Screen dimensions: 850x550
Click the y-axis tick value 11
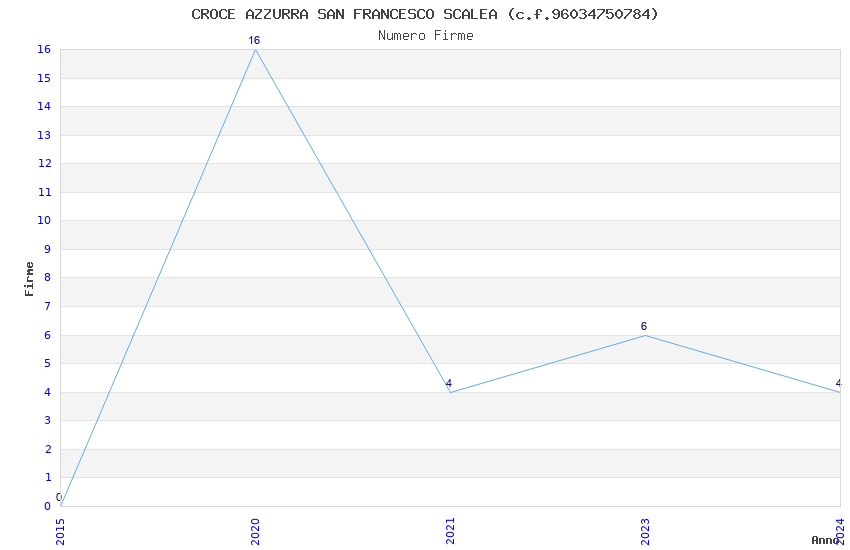[44, 192]
